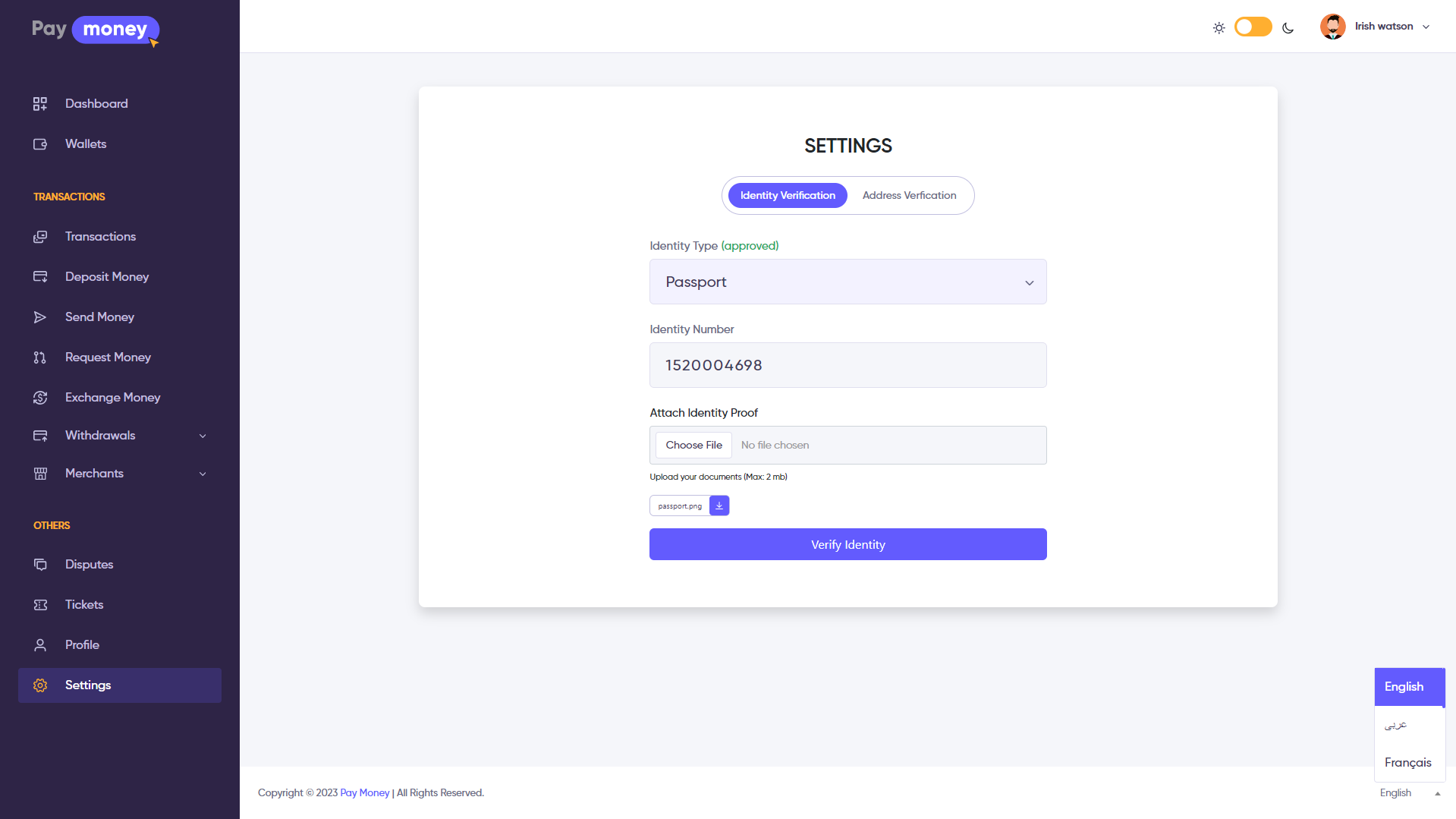This screenshot has height=819, width=1456.
Task: Click the Dashboard grid icon
Action: coord(40,104)
